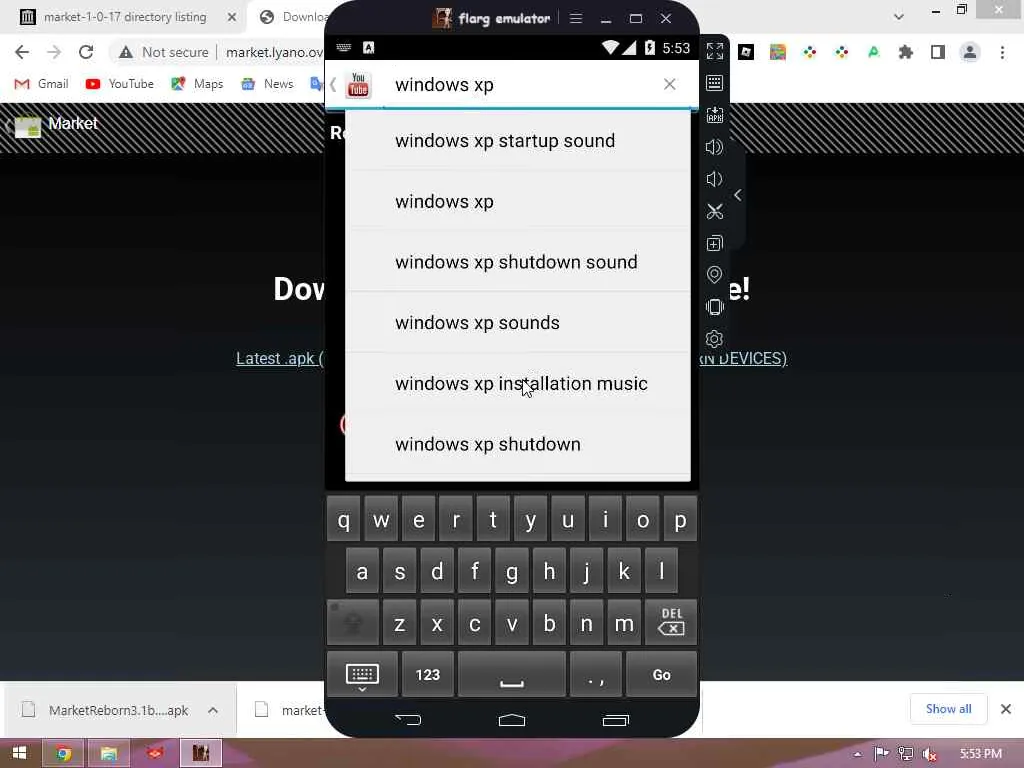Tap the DEL backspace key

(671, 622)
